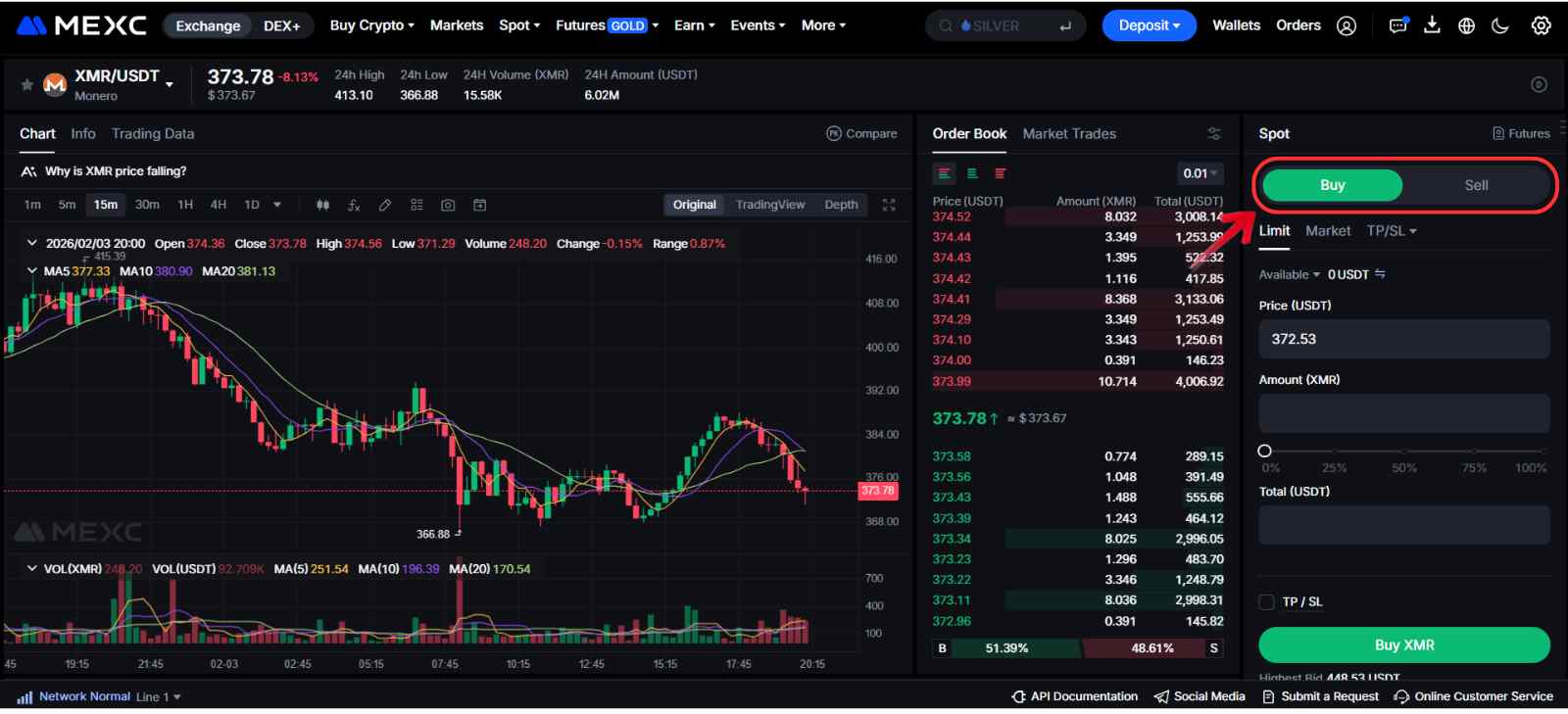This screenshot has height=714, width=1568.
Task: Open the Line 1 network dropdown
Action: pyautogui.click(x=159, y=697)
